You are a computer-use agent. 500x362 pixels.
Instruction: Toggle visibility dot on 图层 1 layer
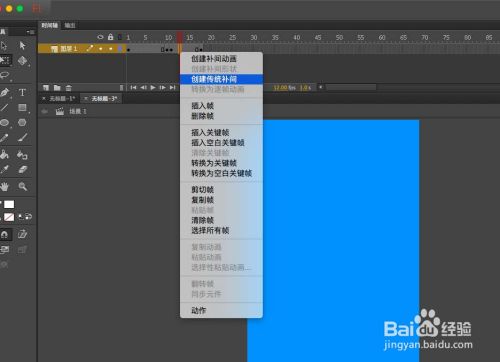tap(101, 49)
